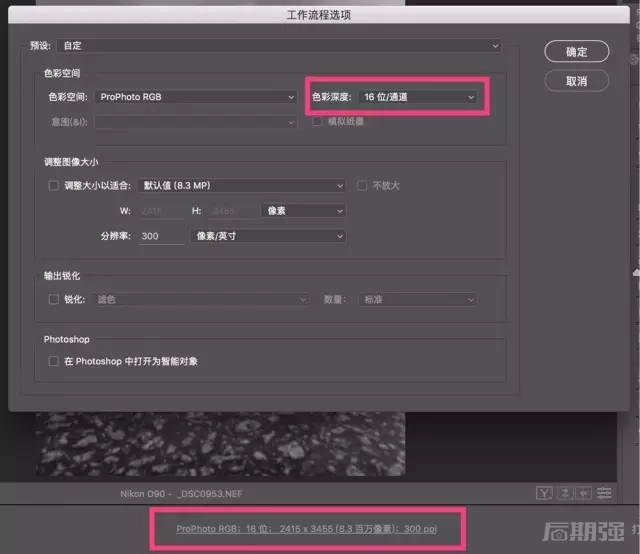Enable 锐化 output sharpening checkbox
This screenshot has height=554, width=640.
(53, 299)
